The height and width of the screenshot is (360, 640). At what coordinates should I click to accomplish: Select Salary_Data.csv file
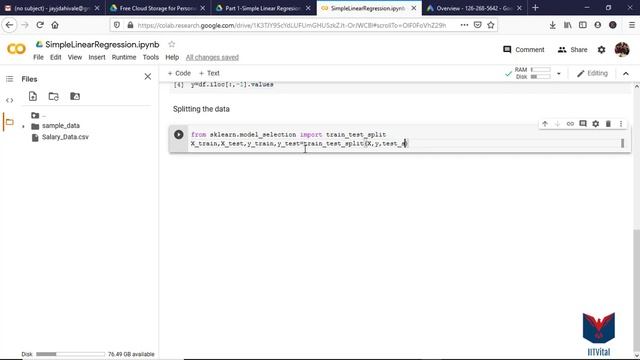[x=65, y=137]
